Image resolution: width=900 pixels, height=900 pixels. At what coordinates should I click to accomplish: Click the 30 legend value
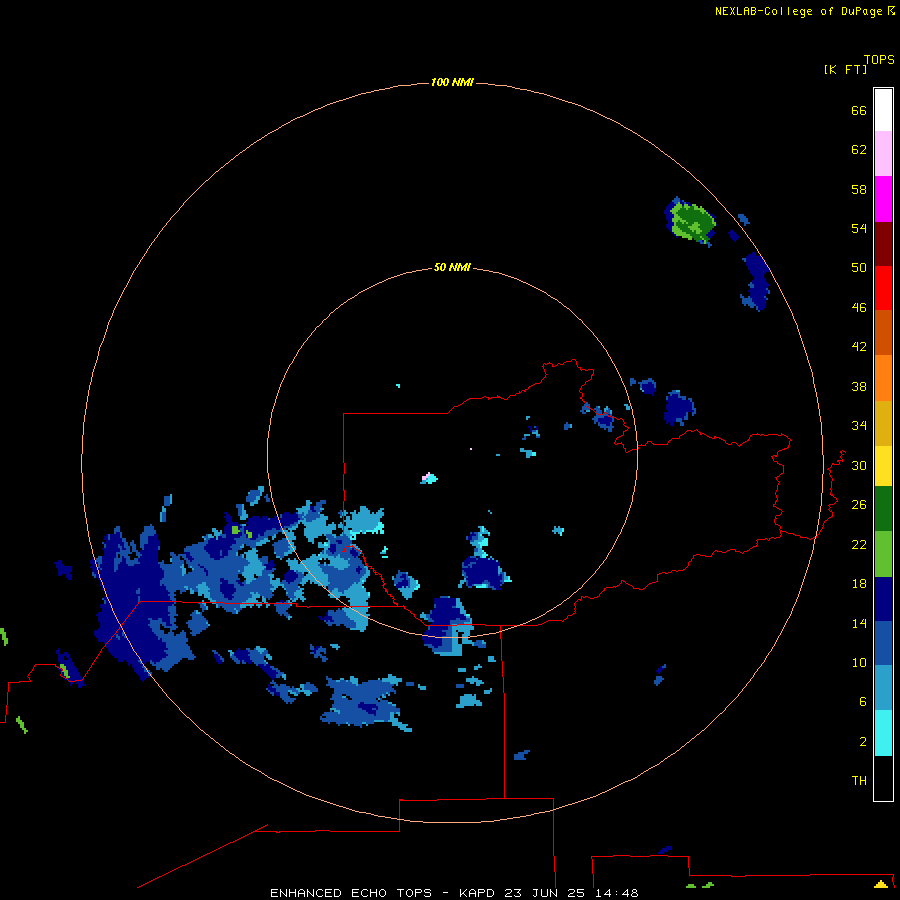[859, 465]
